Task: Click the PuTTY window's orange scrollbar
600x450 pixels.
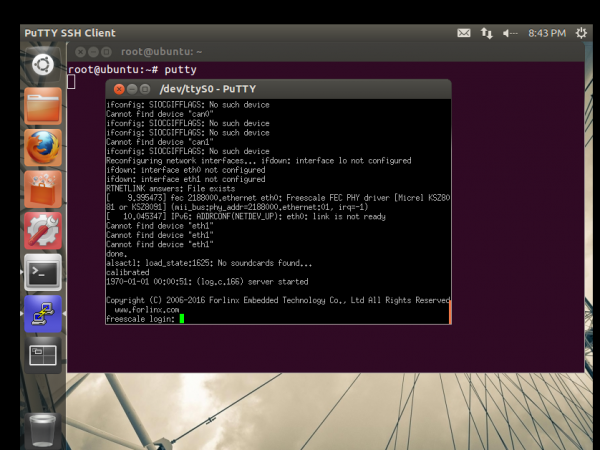Action: point(449,313)
